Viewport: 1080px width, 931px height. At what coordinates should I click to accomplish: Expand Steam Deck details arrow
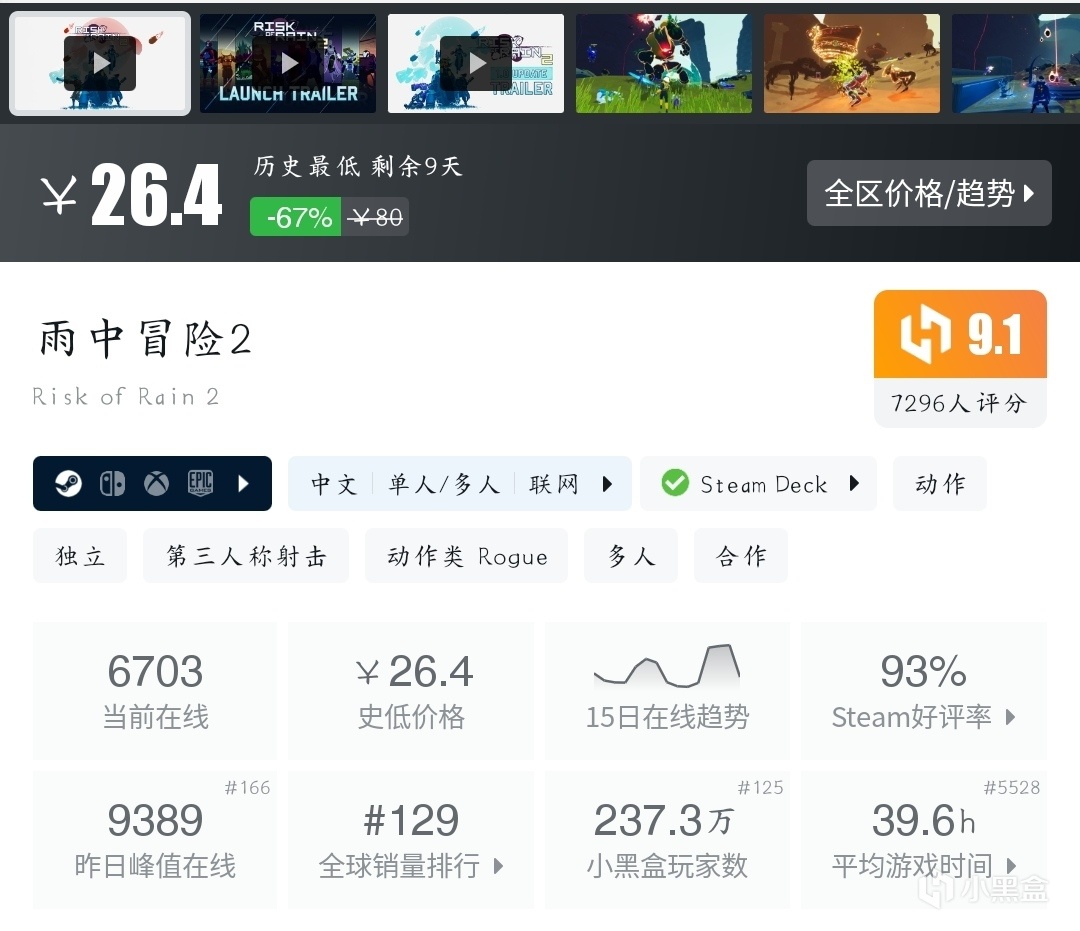pyautogui.click(x=854, y=483)
